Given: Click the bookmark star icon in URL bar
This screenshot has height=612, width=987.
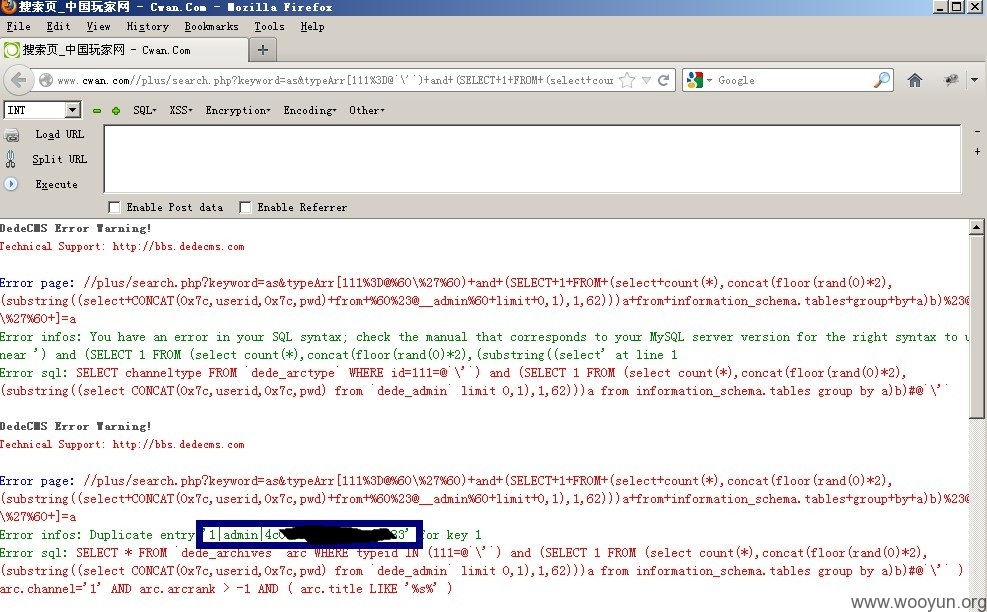Looking at the screenshot, I should tap(626, 80).
